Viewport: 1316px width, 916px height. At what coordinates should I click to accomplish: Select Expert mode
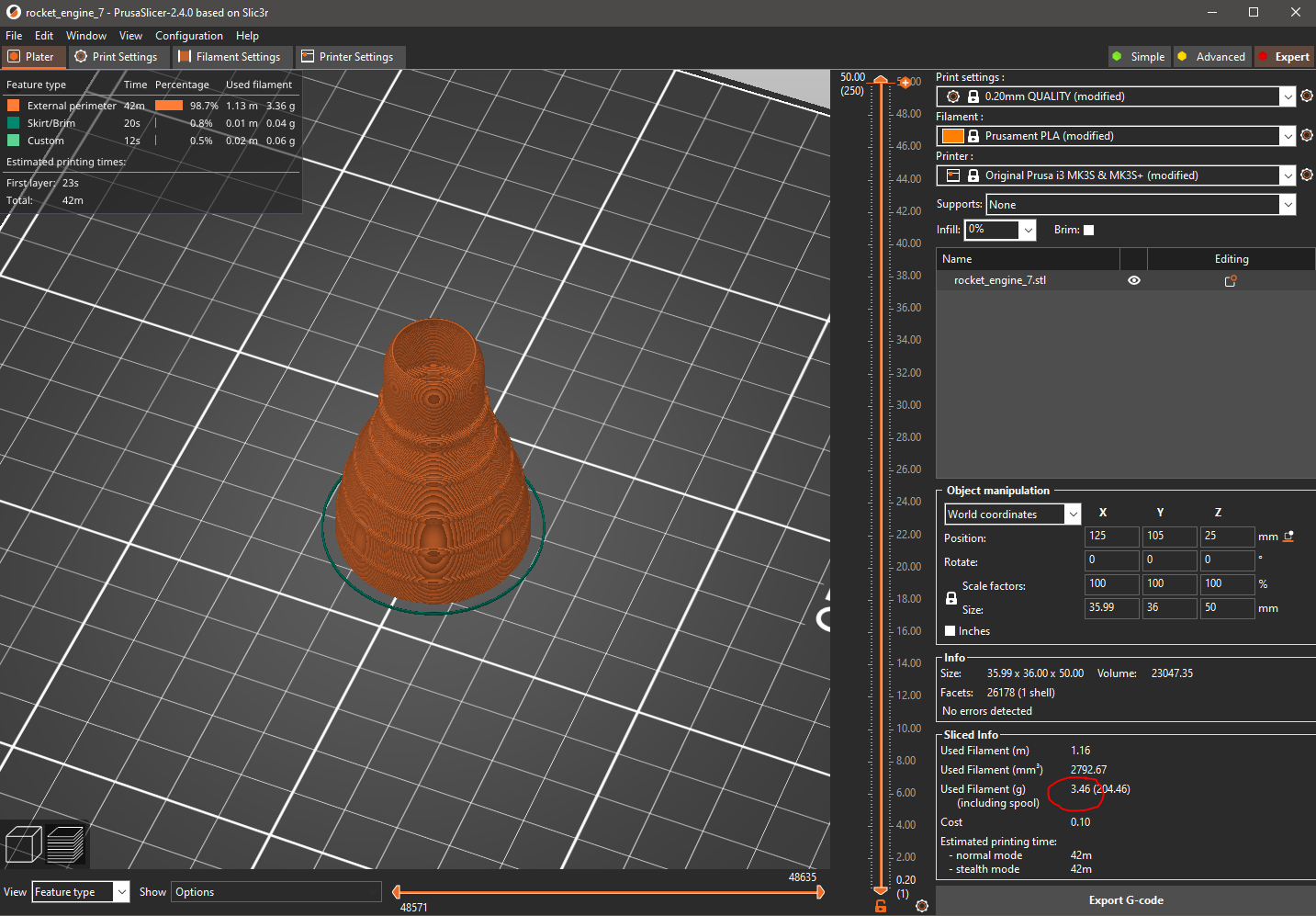pos(1285,57)
